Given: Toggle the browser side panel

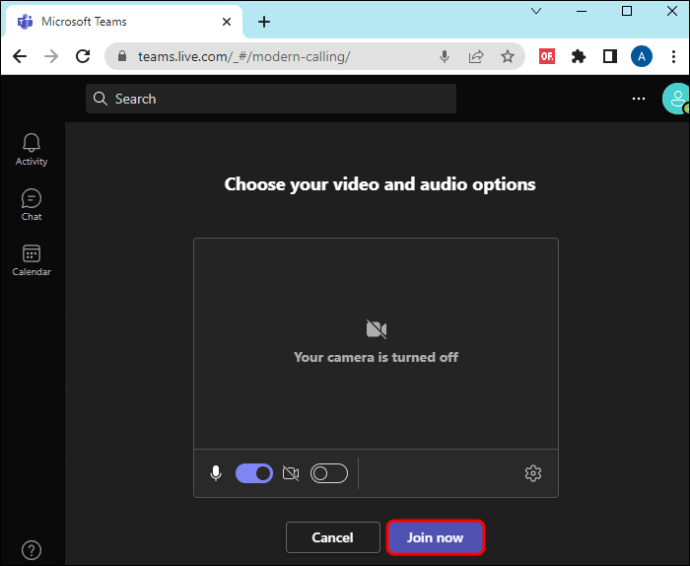Looking at the screenshot, I should point(609,56).
